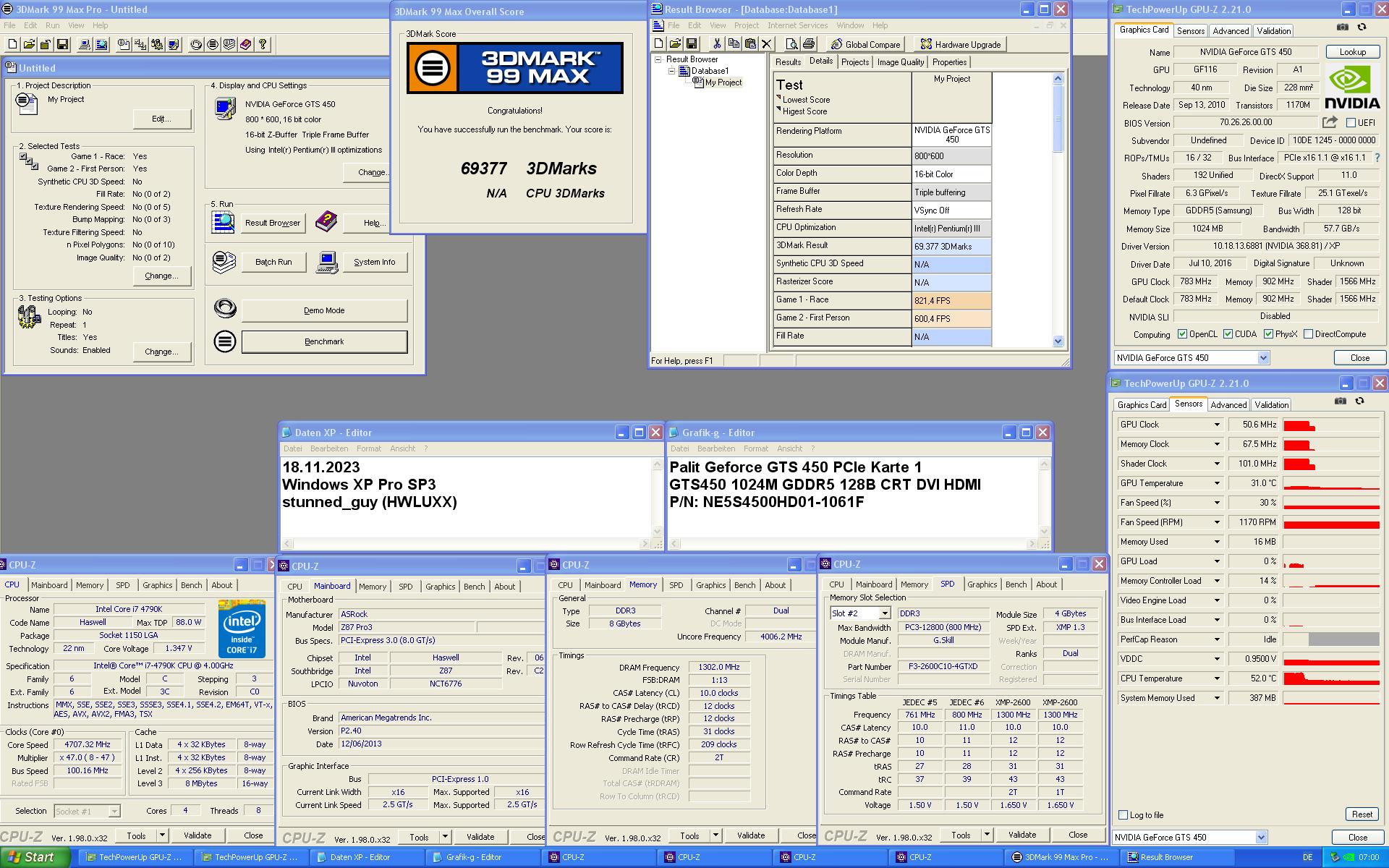The width and height of the screenshot is (1389, 868).
Task: Collapse the Result Browser tree root node
Action: click(x=658, y=59)
